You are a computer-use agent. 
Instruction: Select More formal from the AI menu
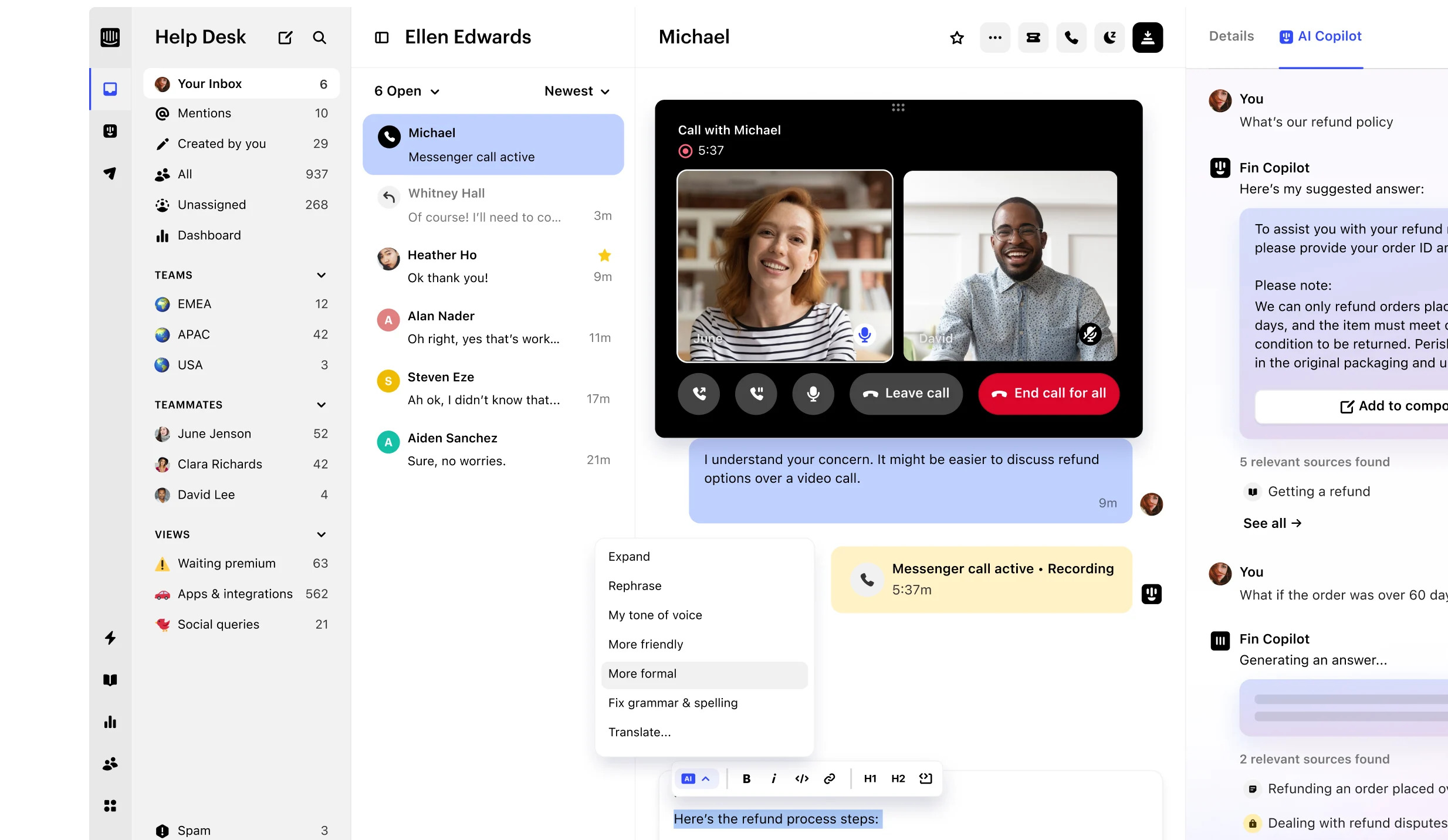click(x=642, y=673)
